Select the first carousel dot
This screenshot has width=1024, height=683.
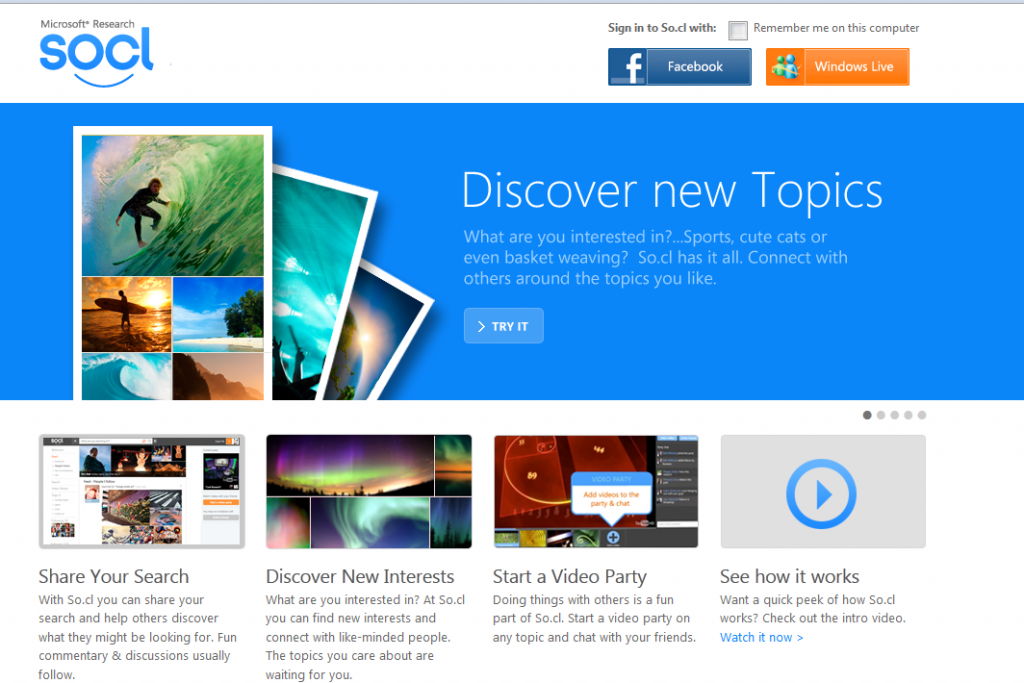tap(867, 415)
